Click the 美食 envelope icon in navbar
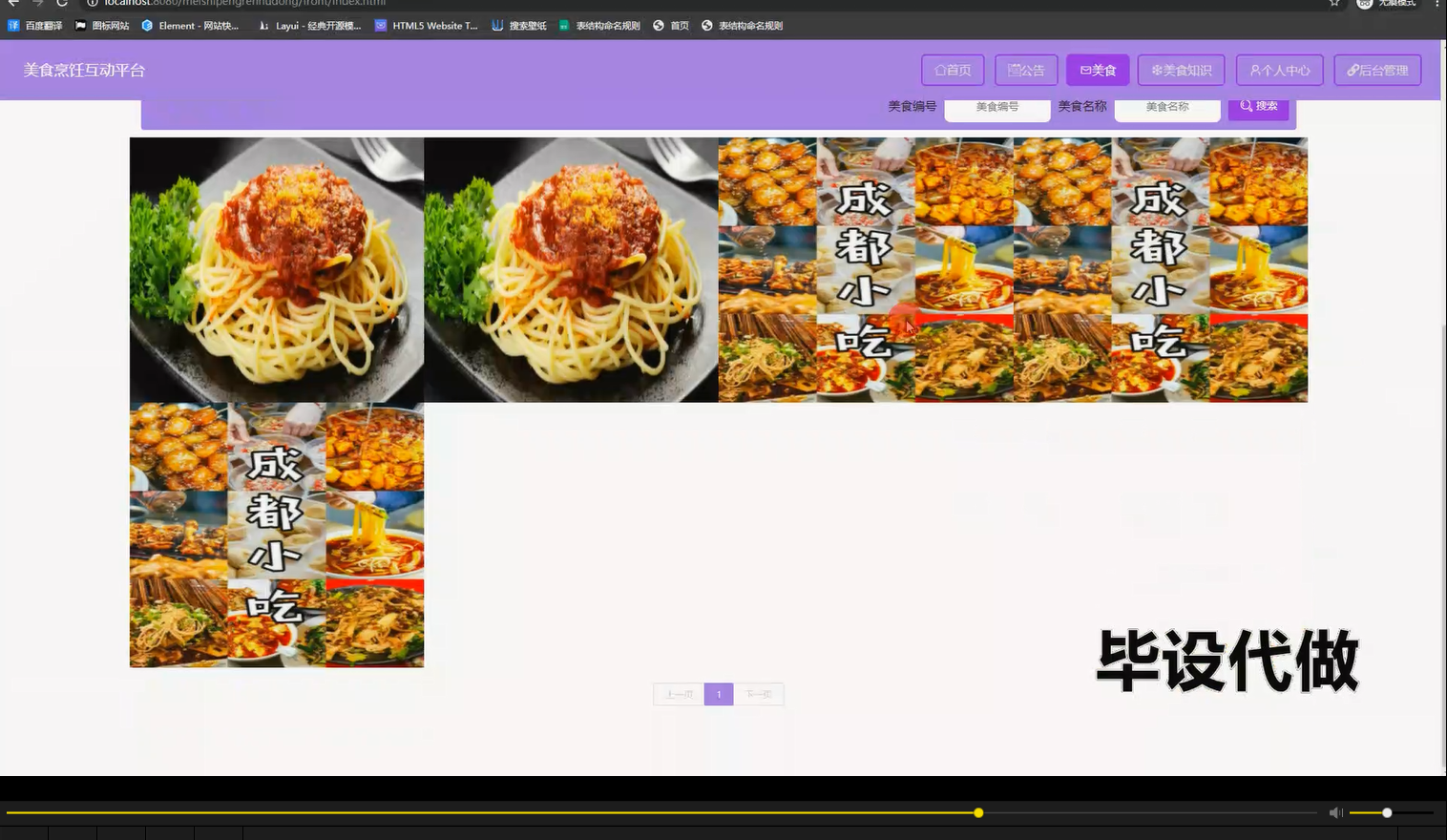This screenshot has height=840, width=1447. click(x=1084, y=70)
